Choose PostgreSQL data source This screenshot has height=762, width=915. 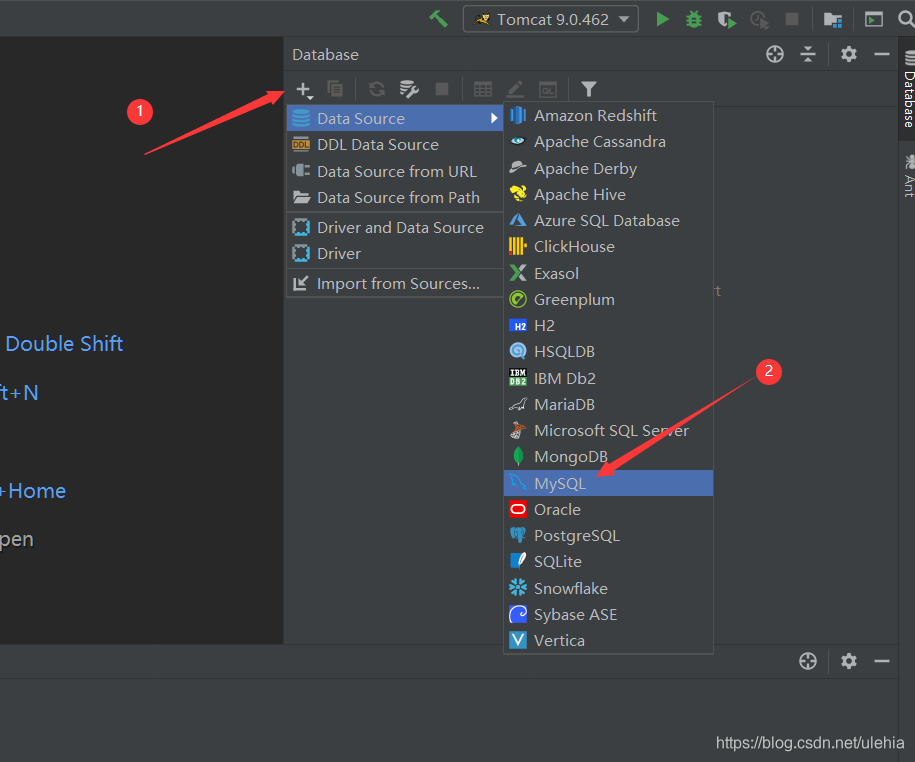click(609, 536)
